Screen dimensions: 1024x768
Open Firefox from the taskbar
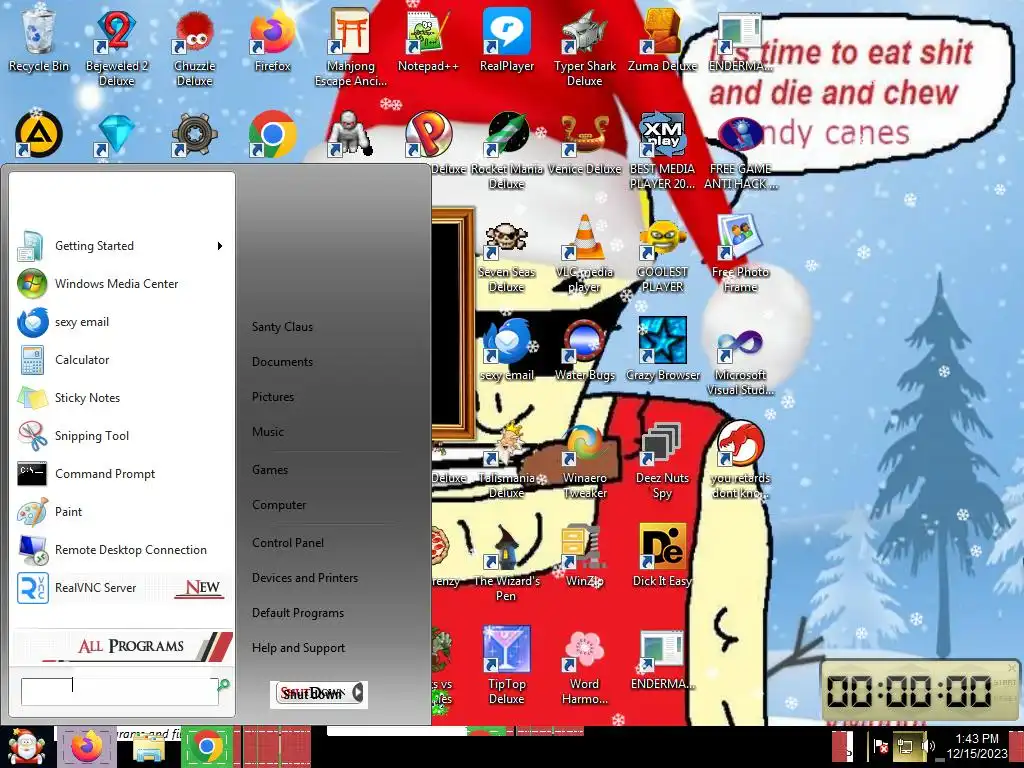tap(86, 747)
